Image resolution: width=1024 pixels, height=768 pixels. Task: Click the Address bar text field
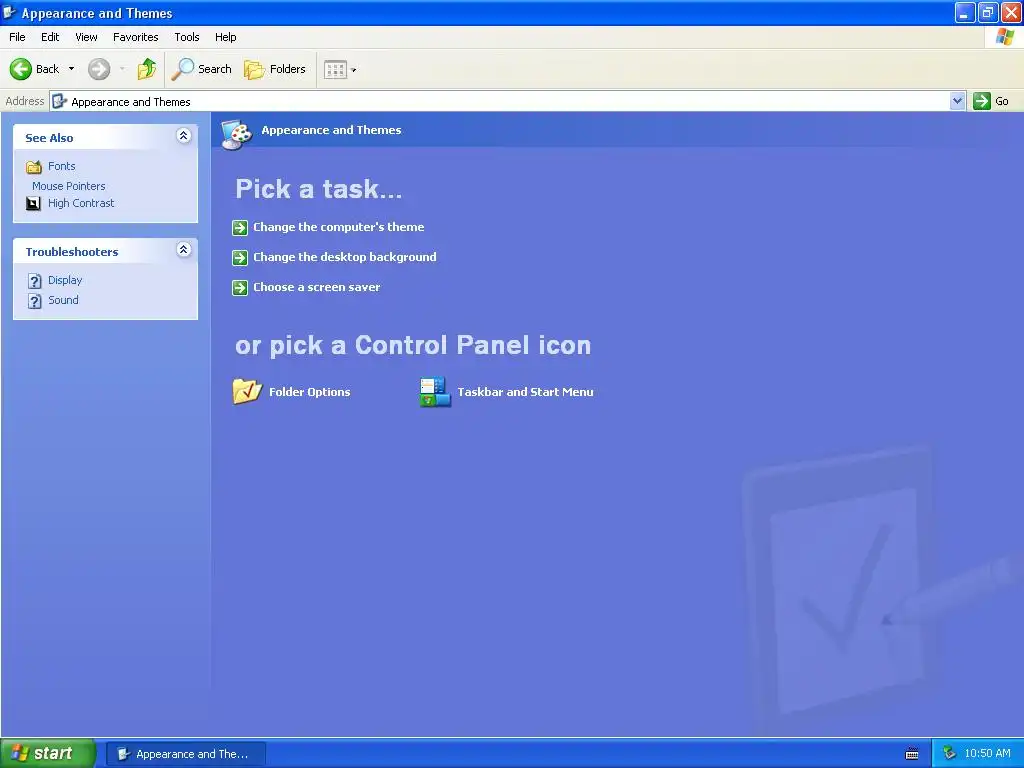507,101
